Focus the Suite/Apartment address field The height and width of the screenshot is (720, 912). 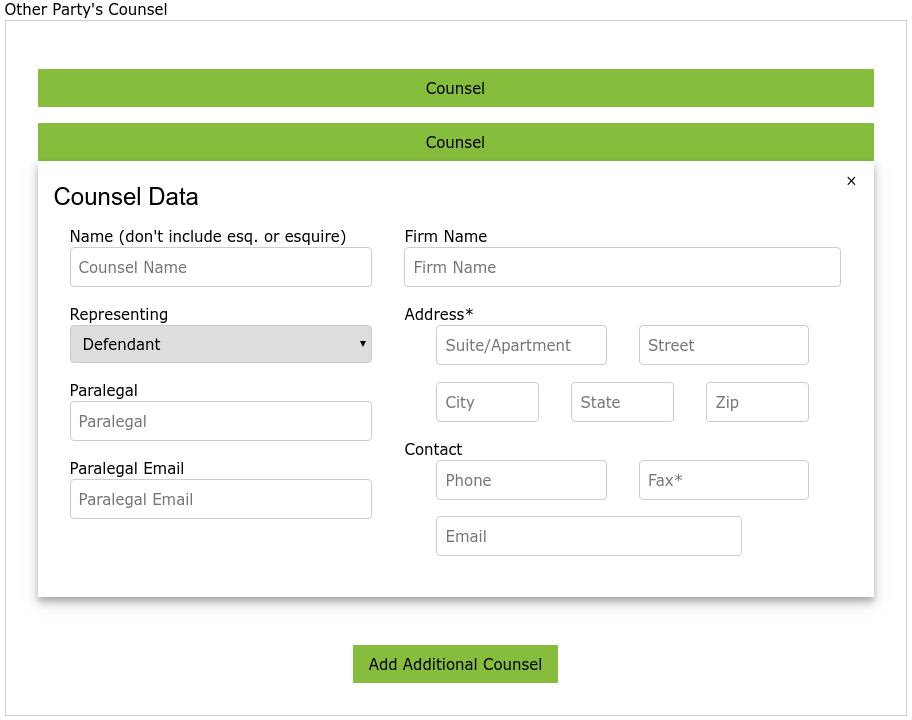click(x=521, y=345)
